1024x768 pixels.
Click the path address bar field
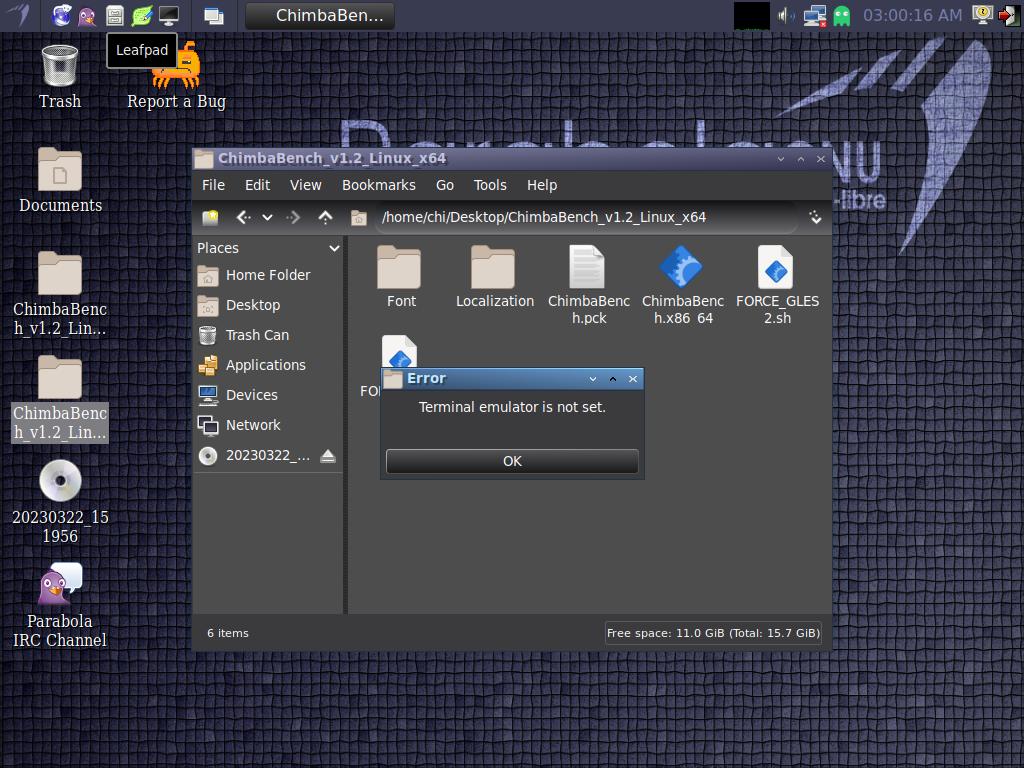click(585, 217)
